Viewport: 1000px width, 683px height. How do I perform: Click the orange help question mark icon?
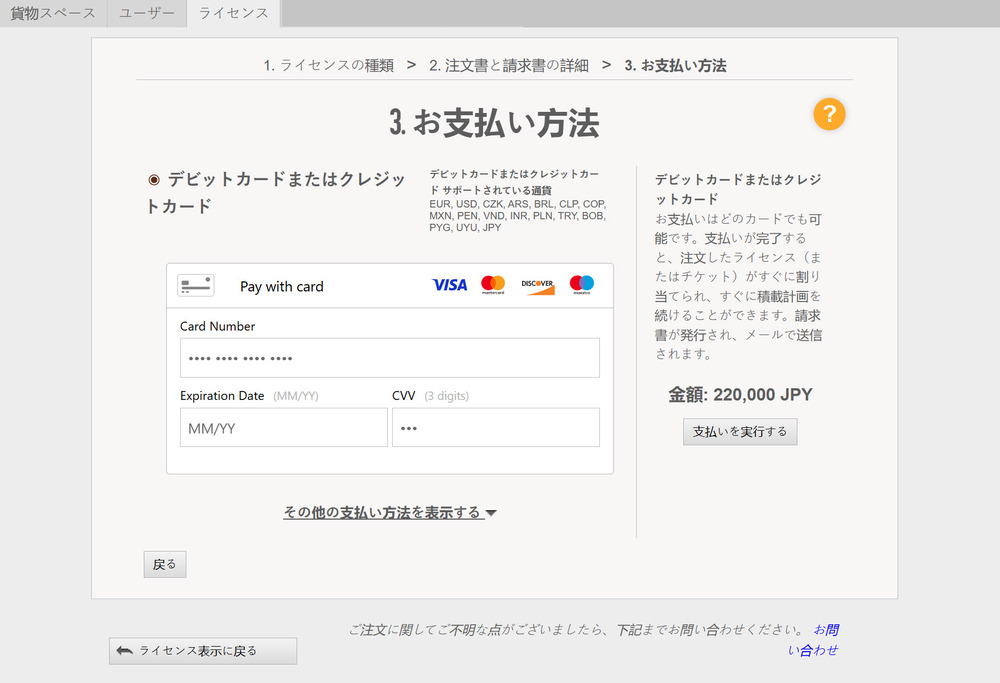coord(829,114)
